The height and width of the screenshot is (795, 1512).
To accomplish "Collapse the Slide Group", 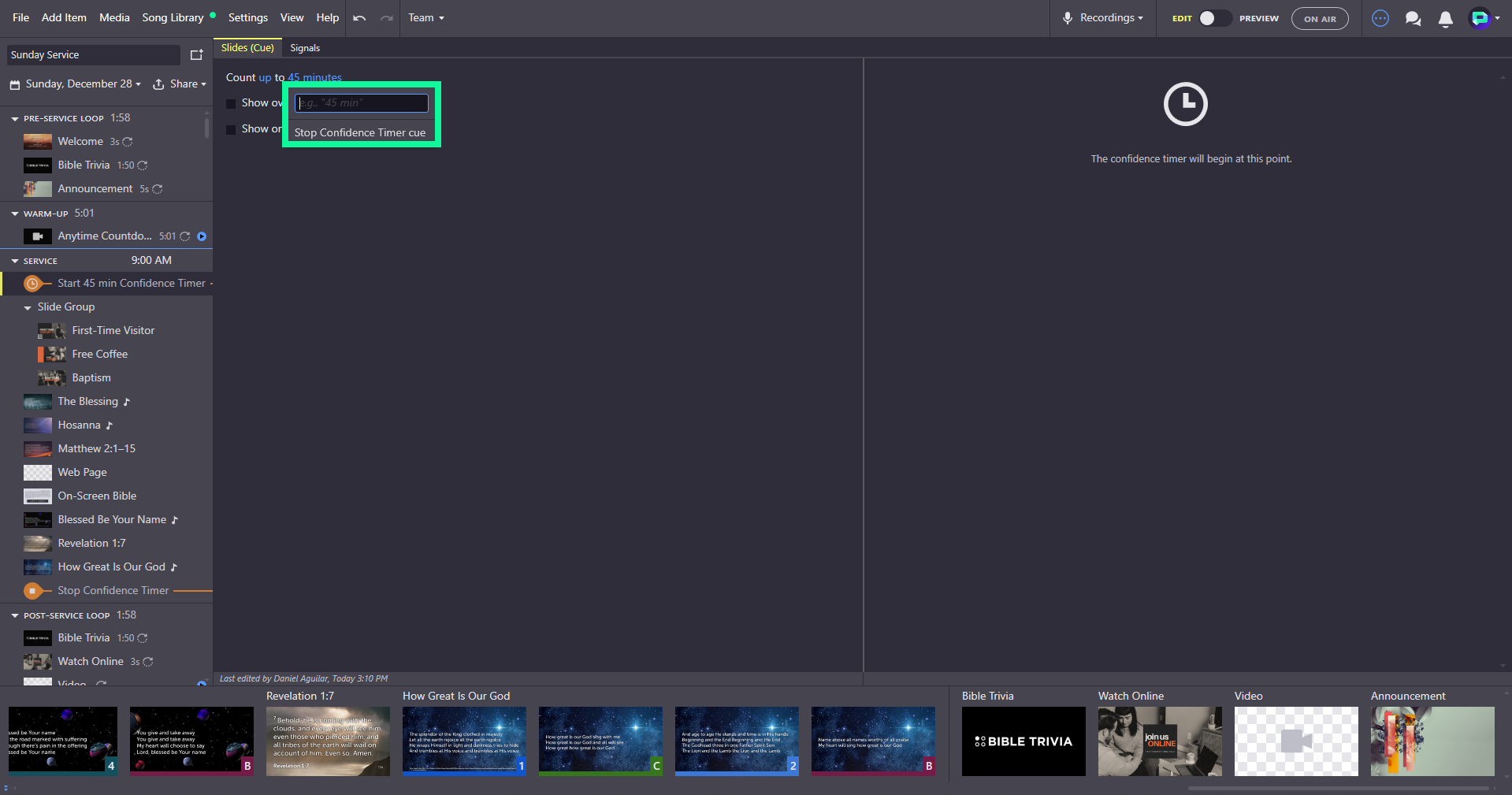I will coord(28,307).
